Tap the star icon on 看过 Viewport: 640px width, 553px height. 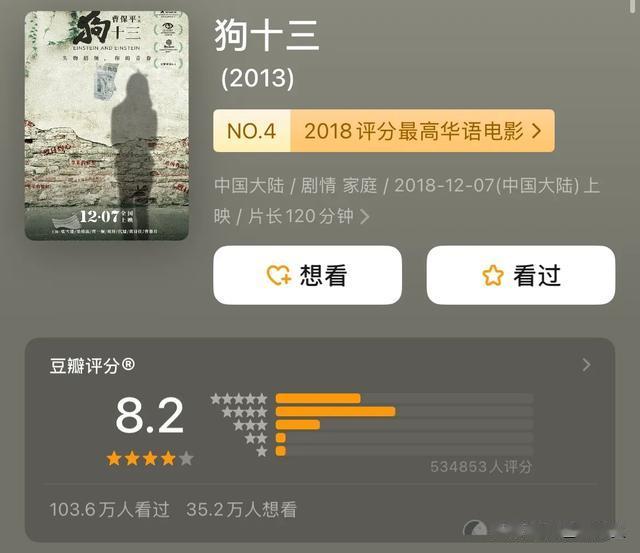tap(493, 275)
